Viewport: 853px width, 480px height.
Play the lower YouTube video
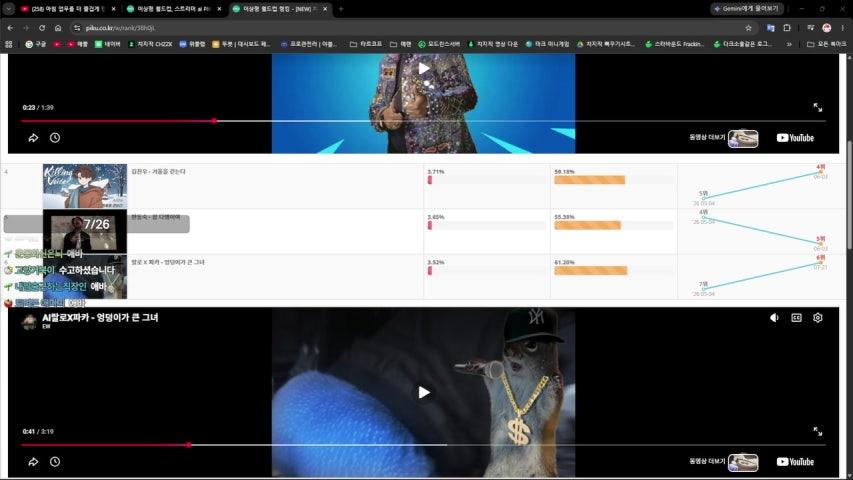tap(424, 392)
